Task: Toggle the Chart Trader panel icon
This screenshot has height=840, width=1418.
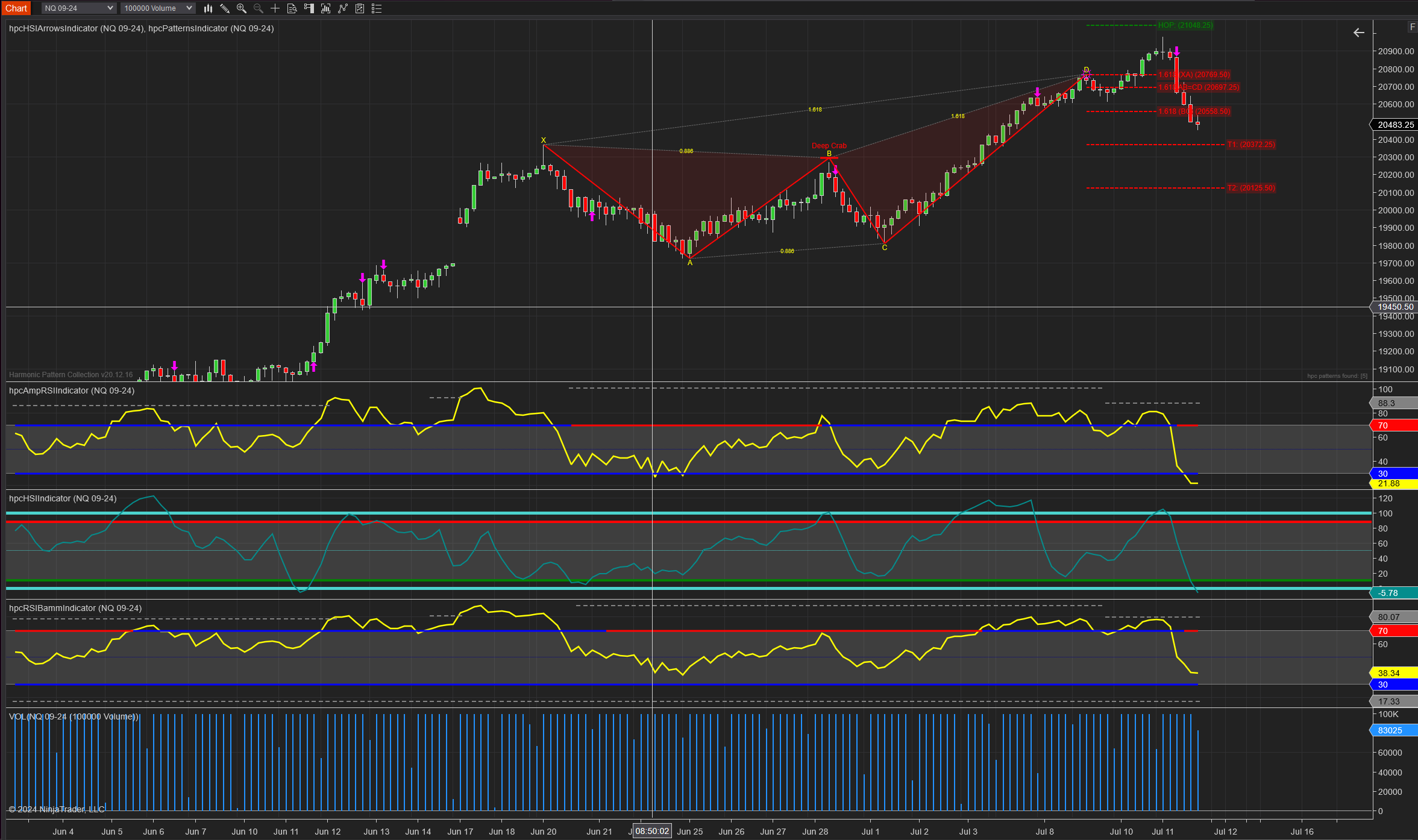Action: pos(309,8)
